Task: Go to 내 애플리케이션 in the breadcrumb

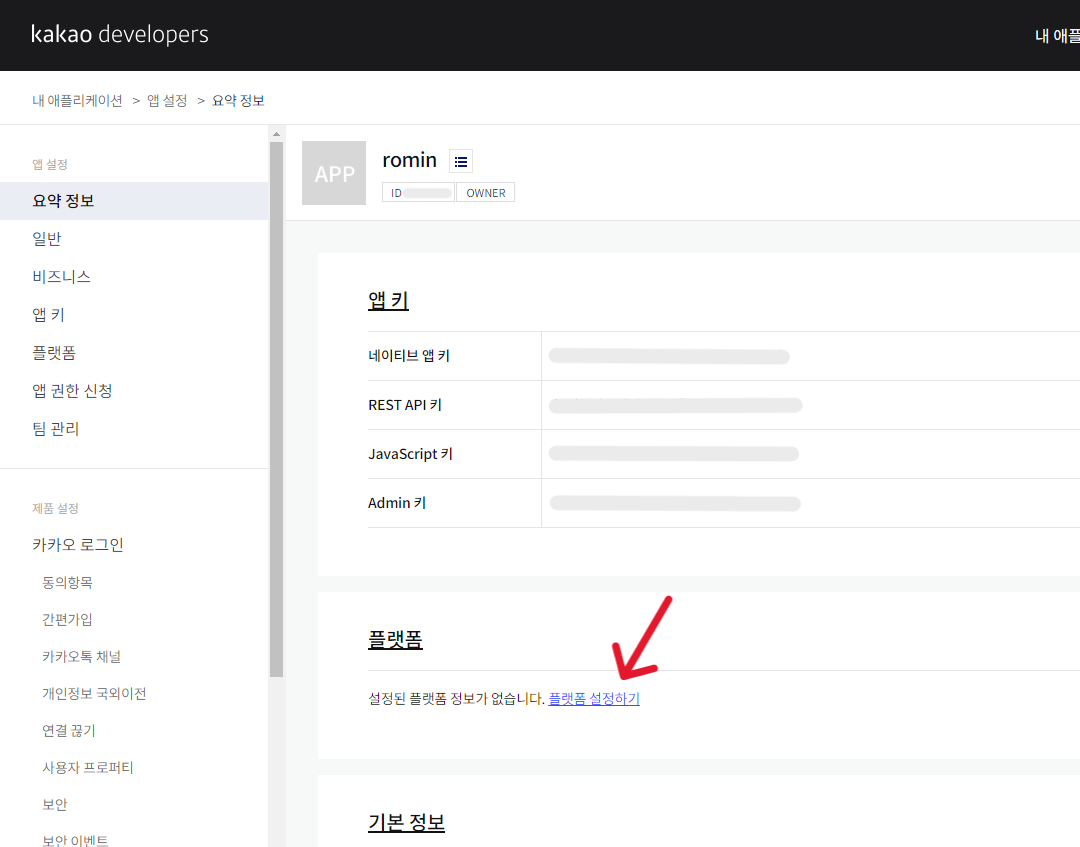Action: (x=77, y=101)
